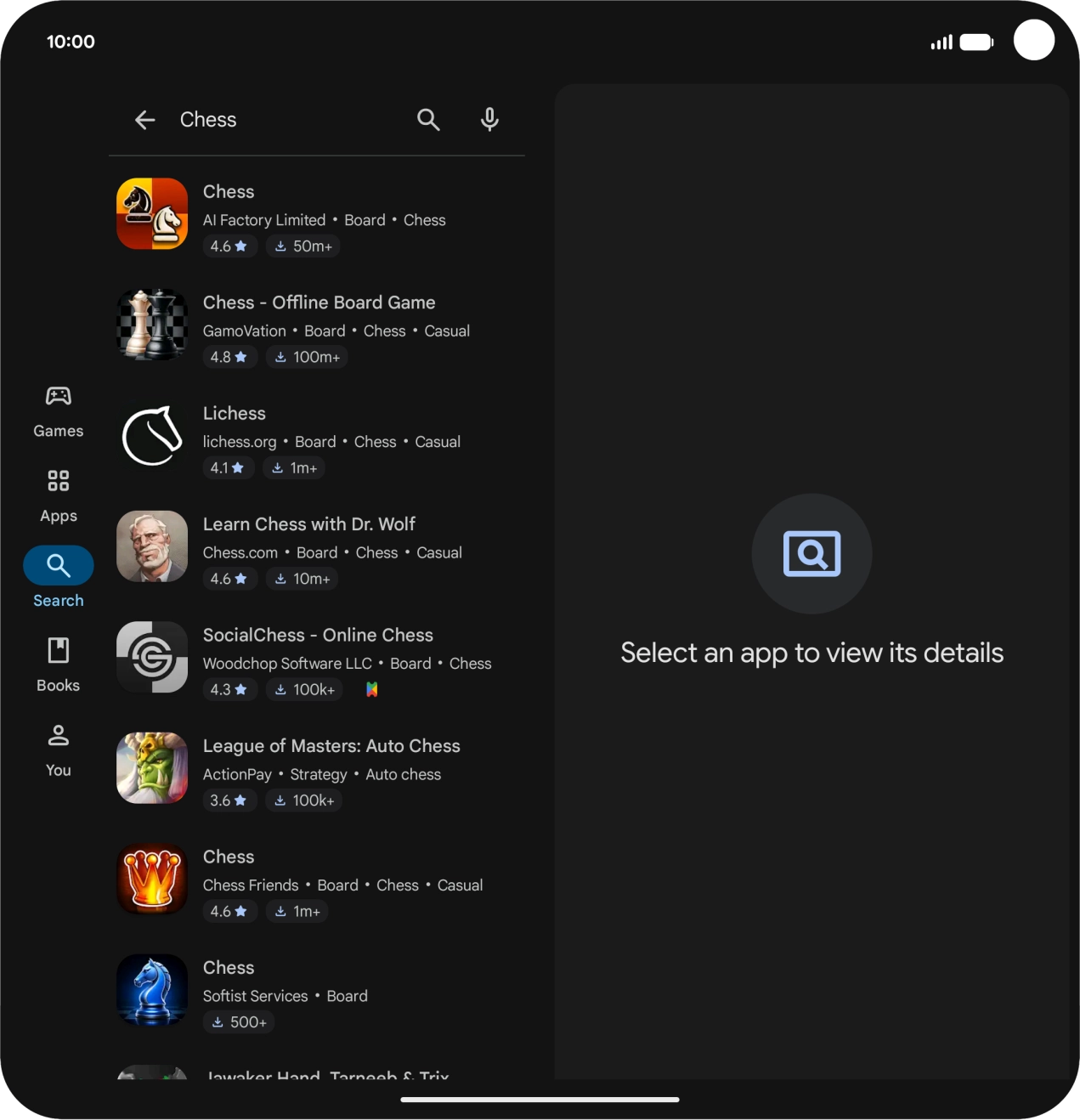Open Chess Friends crown app icon
1080x1120 pixels.
152,879
